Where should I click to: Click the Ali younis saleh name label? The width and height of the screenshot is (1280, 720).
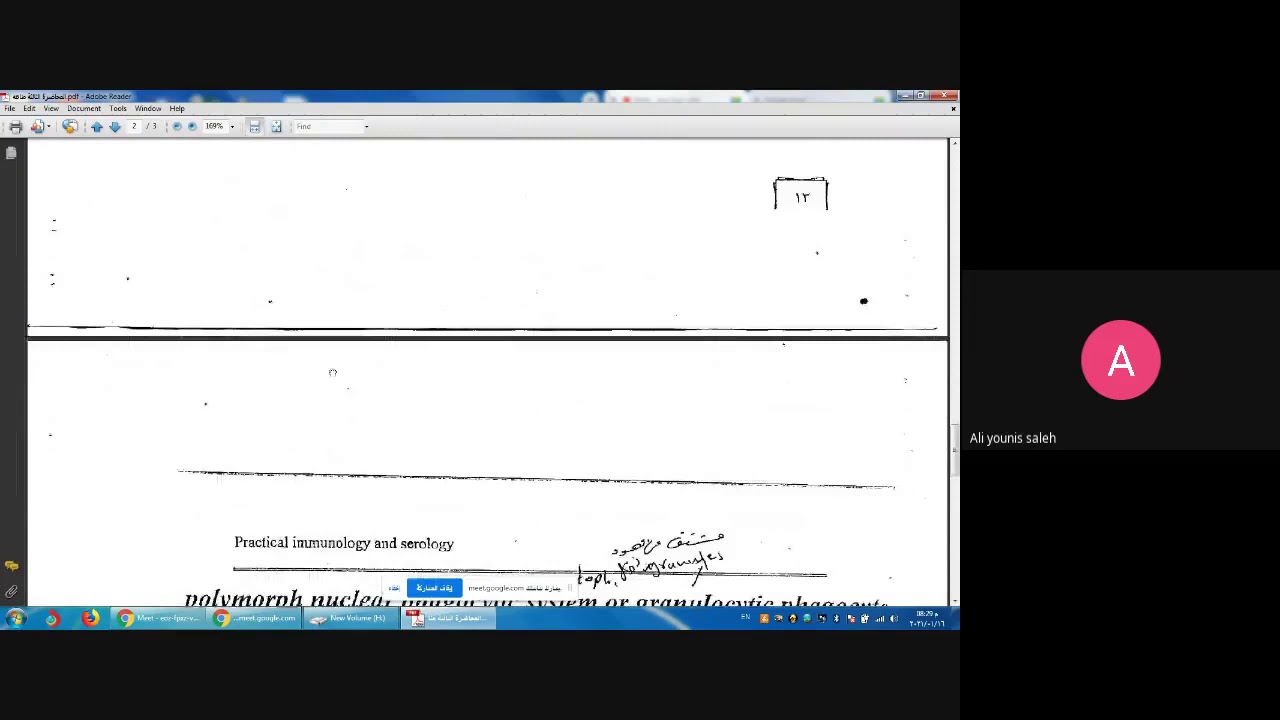pyautogui.click(x=1012, y=438)
